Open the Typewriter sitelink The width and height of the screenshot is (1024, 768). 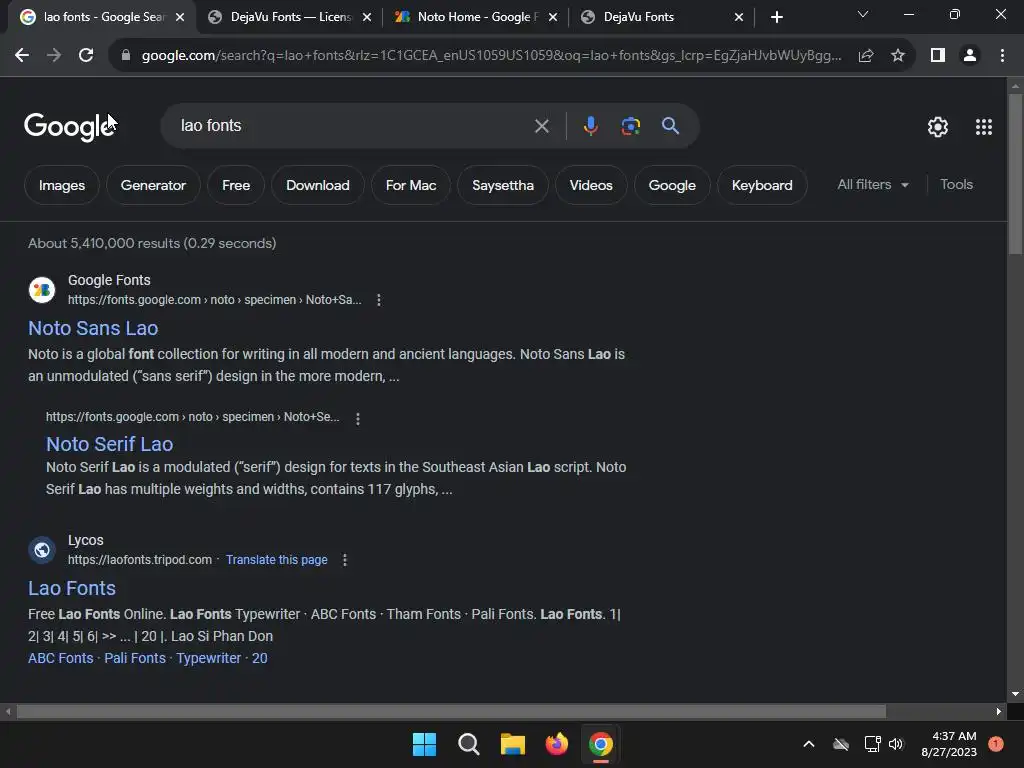tap(209, 658)
